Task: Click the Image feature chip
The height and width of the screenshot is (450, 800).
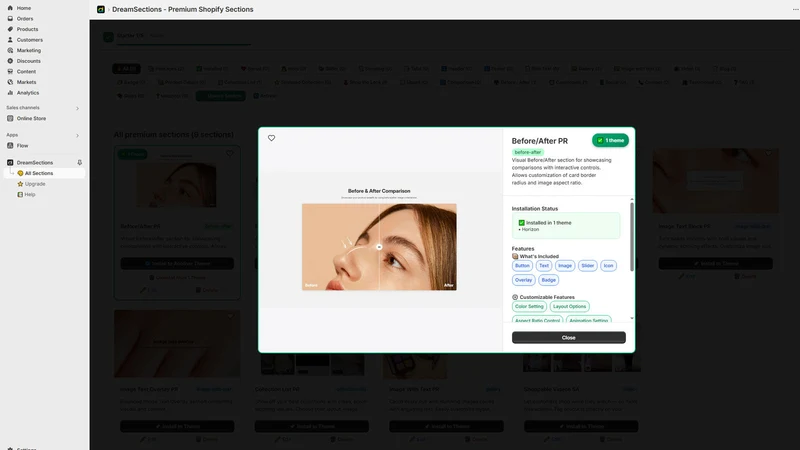Action: click(x=565, y=266)
